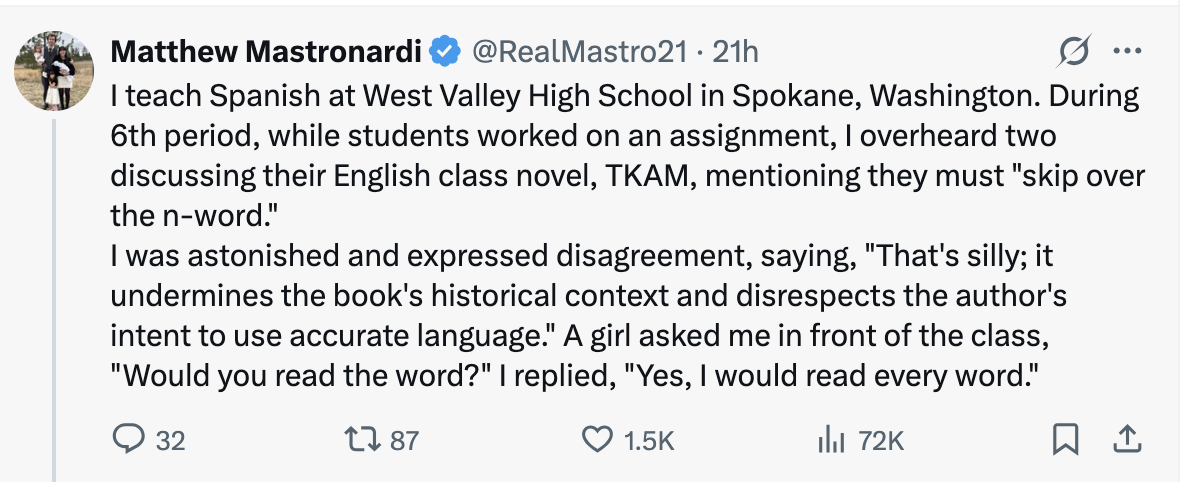
Task: Click the 72K views count
Action: (881, 440)
